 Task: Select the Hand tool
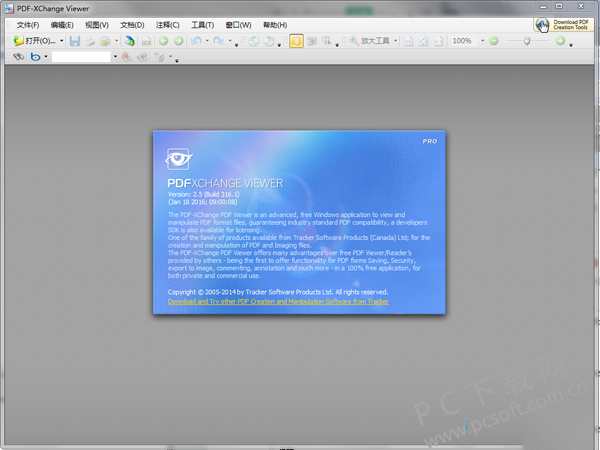[x=297, y=41]
